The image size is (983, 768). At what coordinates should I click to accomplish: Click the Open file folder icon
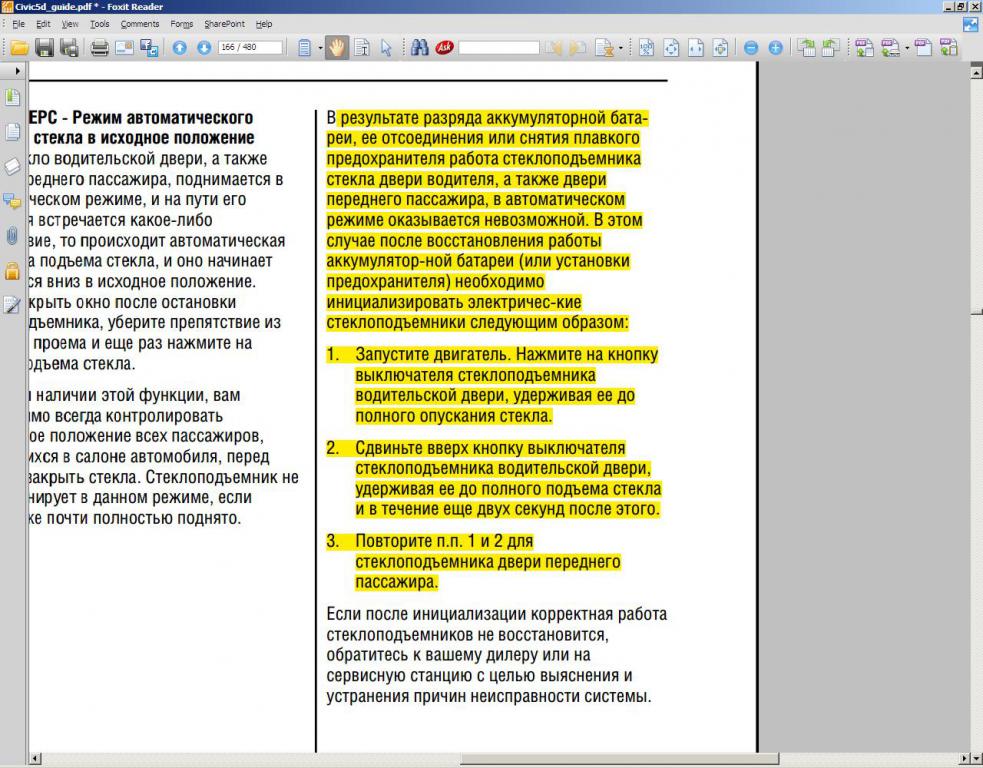pos(19,47)
